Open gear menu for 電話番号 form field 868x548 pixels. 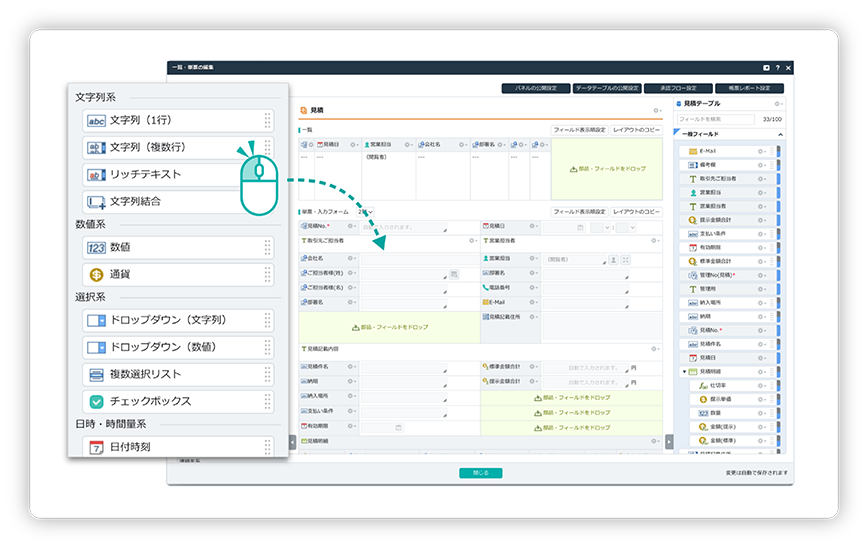tap(533, 288)
